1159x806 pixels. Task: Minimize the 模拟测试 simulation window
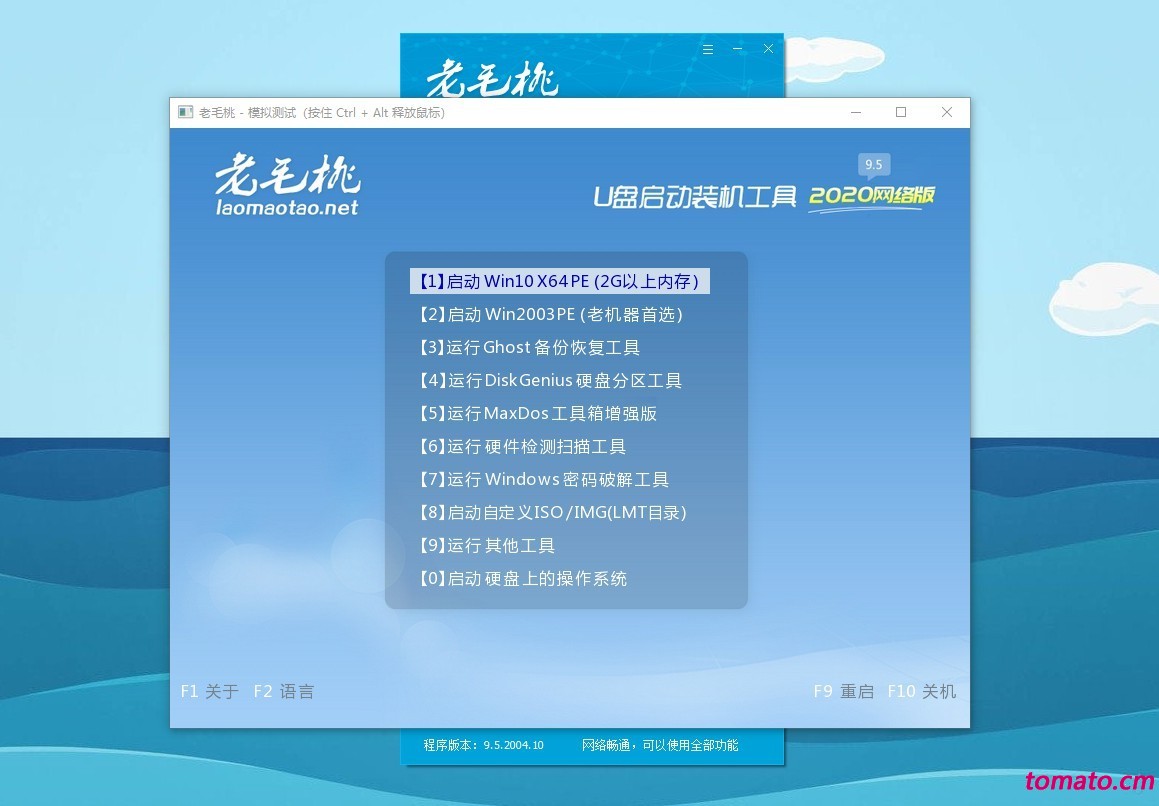pyautogui.click(x=856, y=112)
